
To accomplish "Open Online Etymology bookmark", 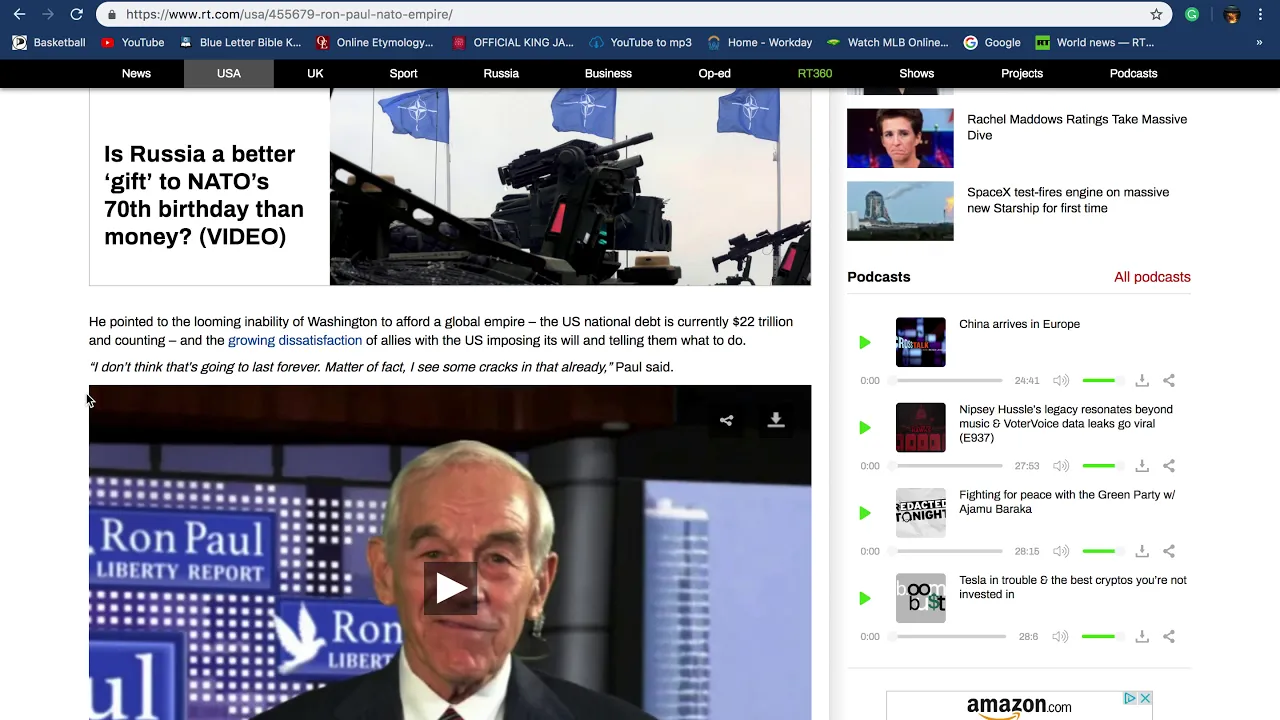I will 374,43.
